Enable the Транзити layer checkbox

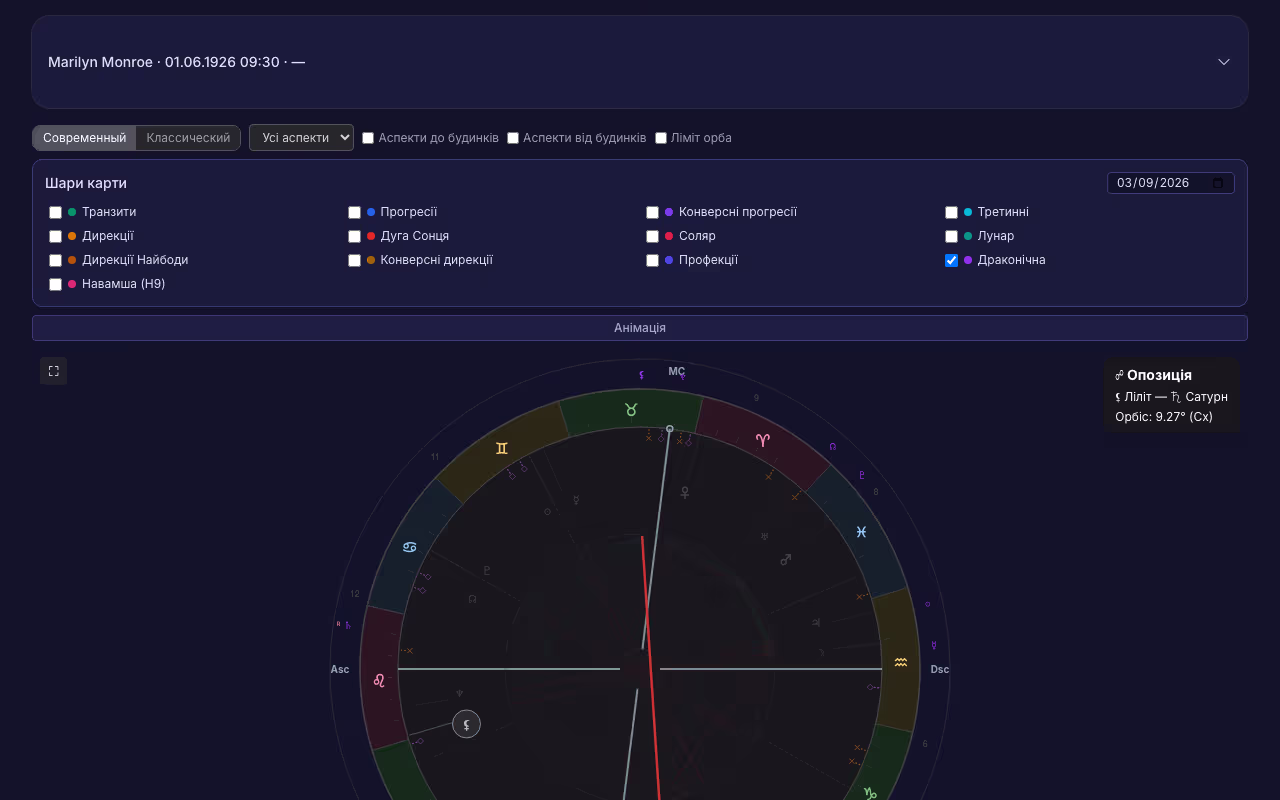[x=56, y=212]
